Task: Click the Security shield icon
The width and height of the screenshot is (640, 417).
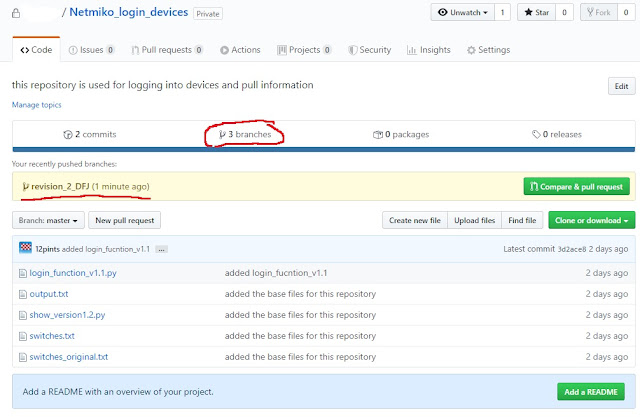Action: pyautogui.click(x=352, y=50)
